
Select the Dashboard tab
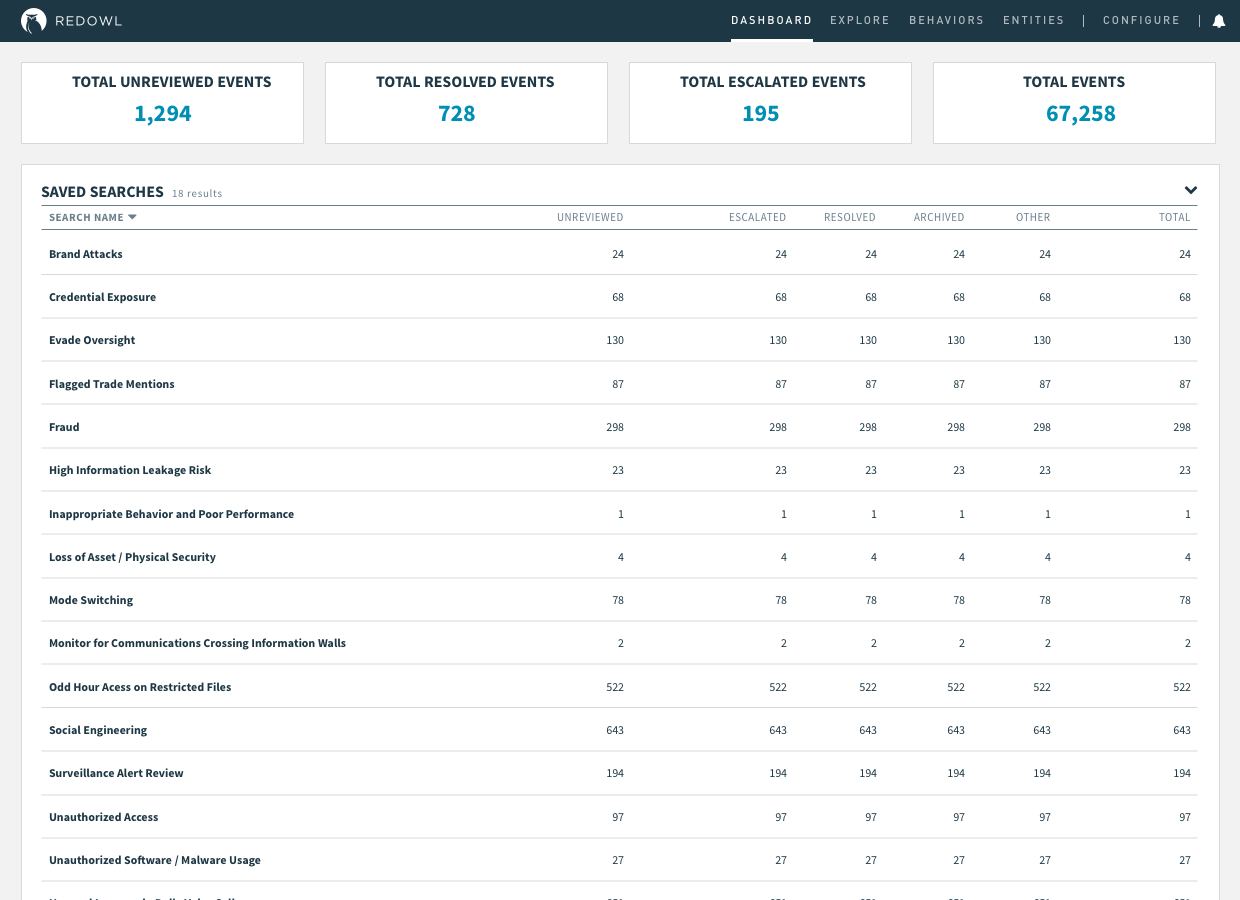[x=771, y=20]
